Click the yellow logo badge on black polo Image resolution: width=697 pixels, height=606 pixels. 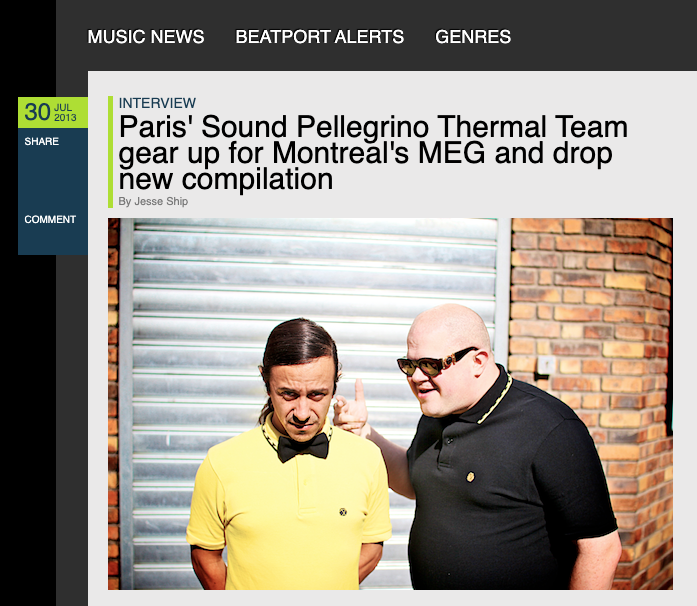(x=470, y=477)
